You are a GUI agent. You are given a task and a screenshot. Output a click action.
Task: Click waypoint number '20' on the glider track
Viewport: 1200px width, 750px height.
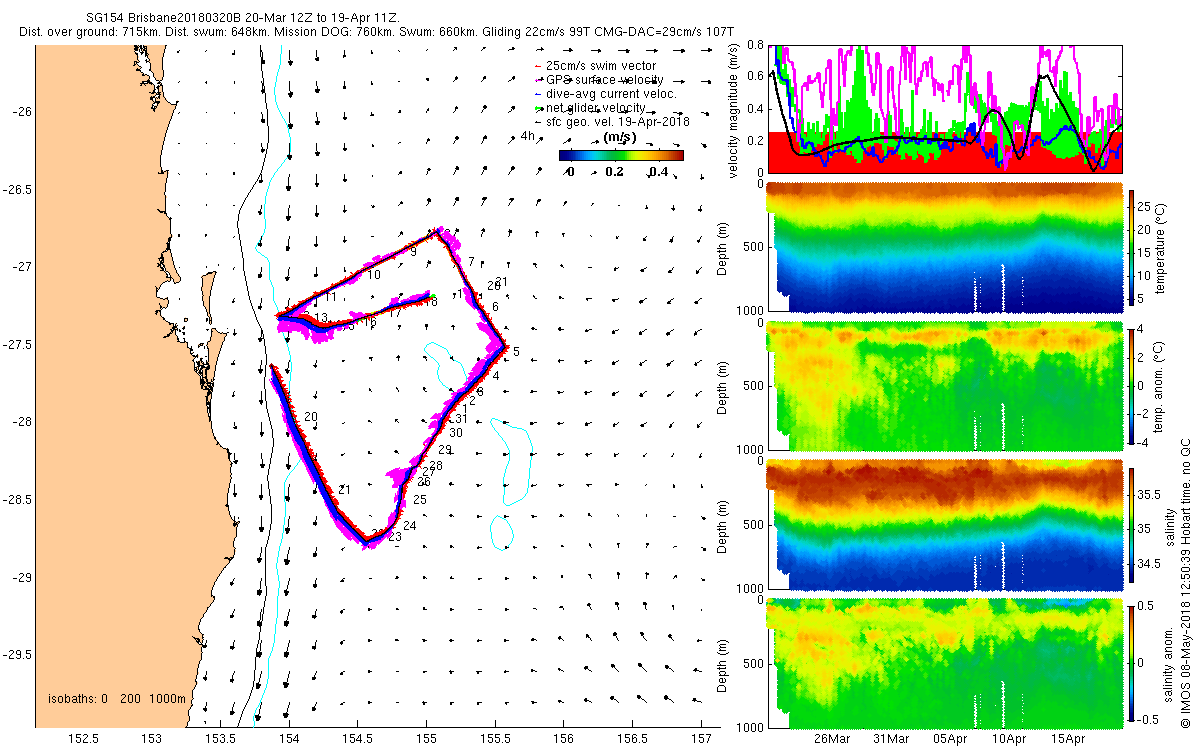[x=311, y=416]
